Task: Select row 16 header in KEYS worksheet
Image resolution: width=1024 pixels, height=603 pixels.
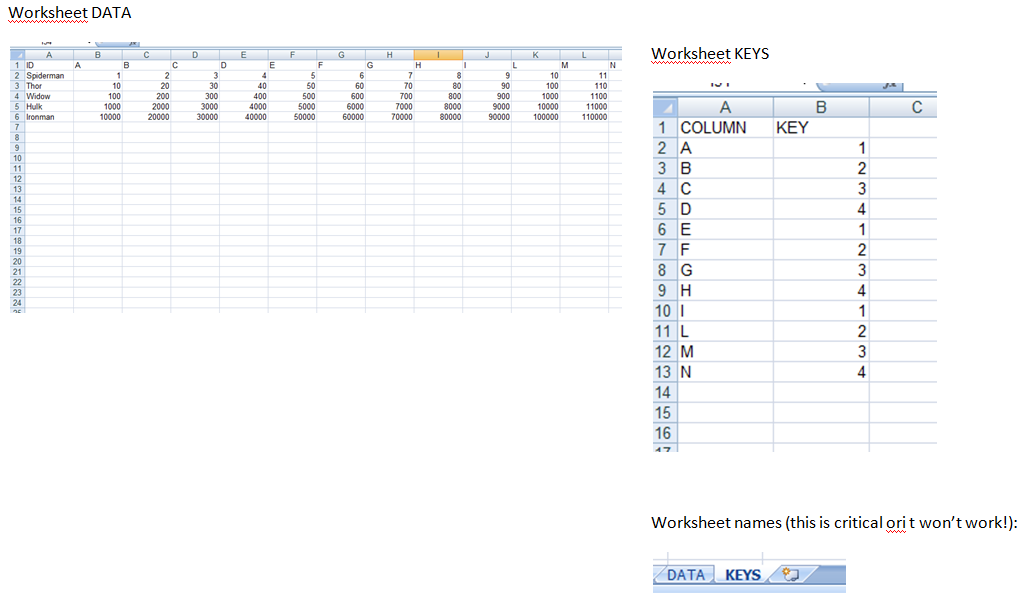Action: coord(665,433)
